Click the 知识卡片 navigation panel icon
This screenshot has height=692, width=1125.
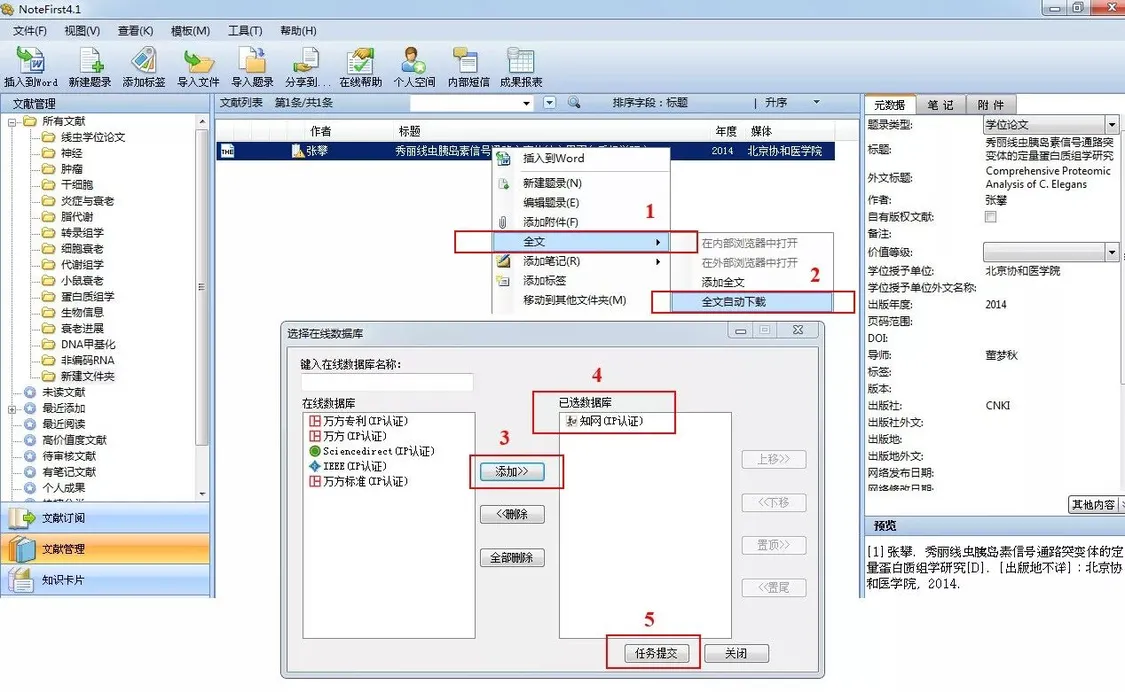pos(20,580)
